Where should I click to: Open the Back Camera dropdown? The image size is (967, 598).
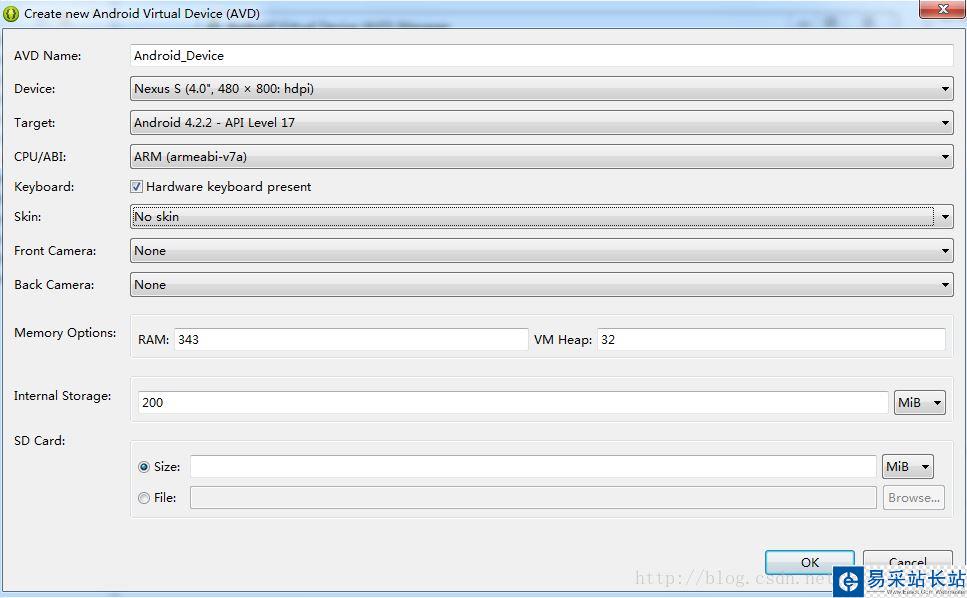point(541,285)
